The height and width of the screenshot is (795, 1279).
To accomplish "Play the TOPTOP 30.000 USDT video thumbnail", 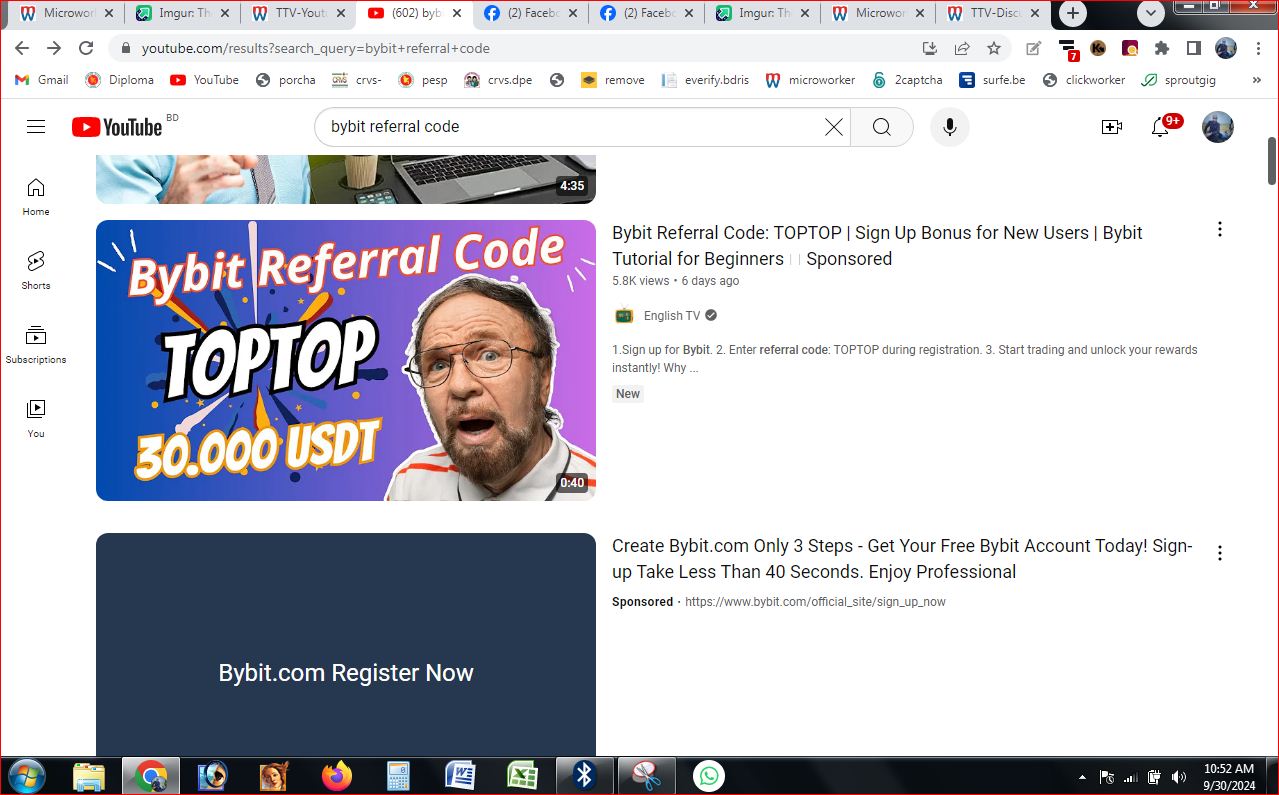I will click(346, 360).
